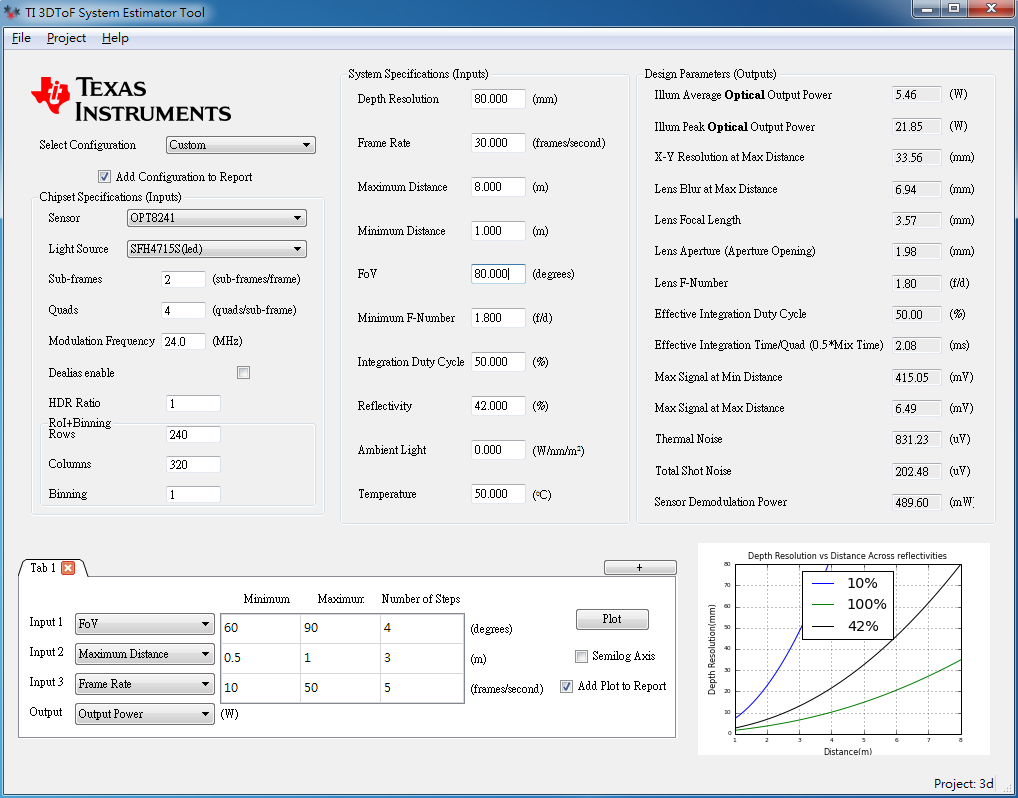Toggle Add Configuration to Report checkbox
Viewport: 1018px width, 798px height.
tap(104, 177)
